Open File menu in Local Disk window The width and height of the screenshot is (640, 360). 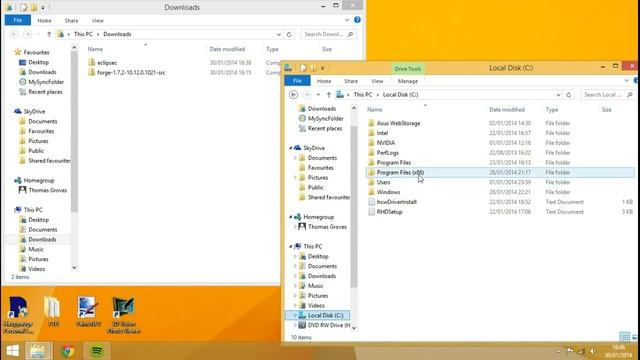click(297, 81)
